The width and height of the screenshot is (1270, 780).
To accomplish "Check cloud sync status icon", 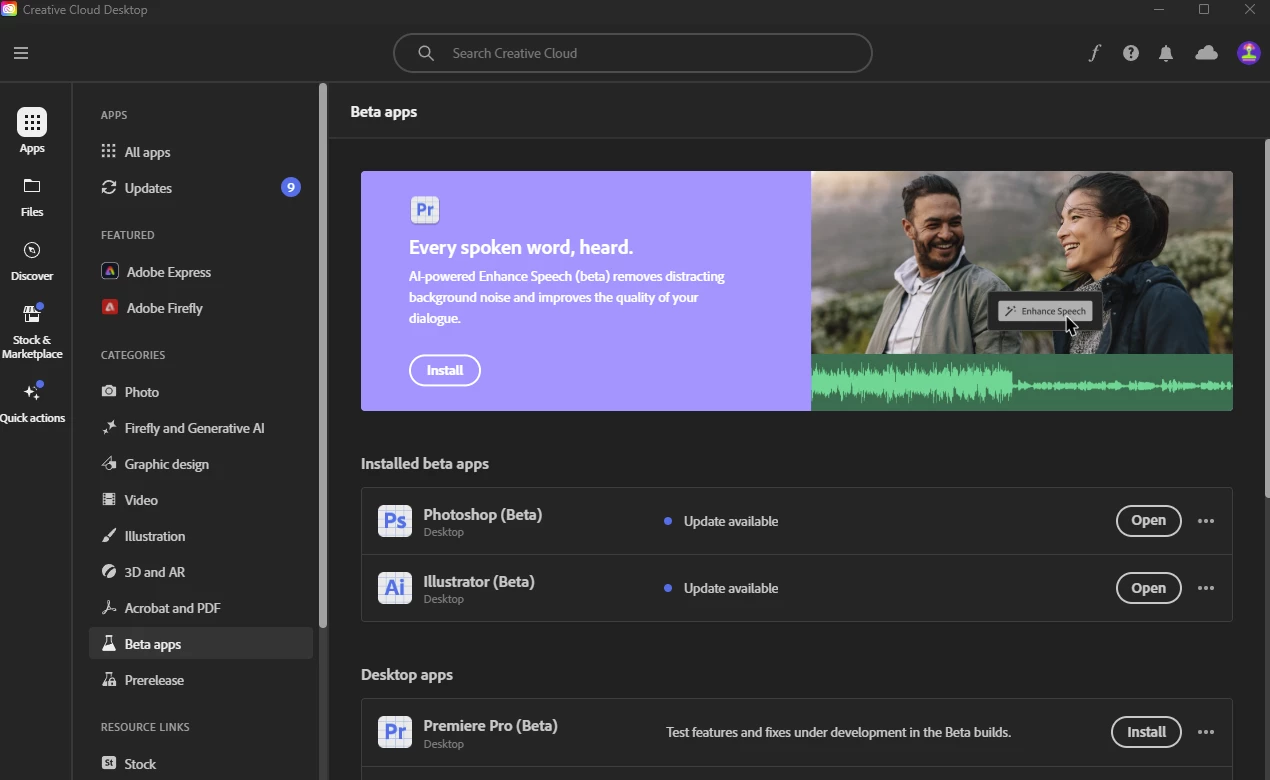I will click(1207, 53).
